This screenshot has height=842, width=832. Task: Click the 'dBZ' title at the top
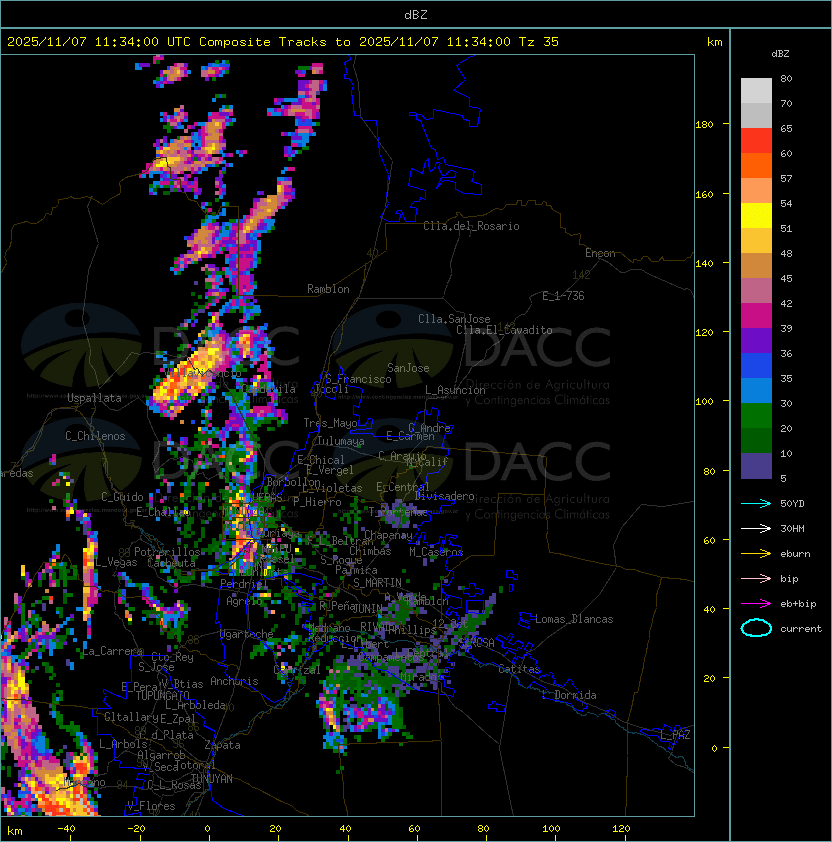tap(416, 15)
